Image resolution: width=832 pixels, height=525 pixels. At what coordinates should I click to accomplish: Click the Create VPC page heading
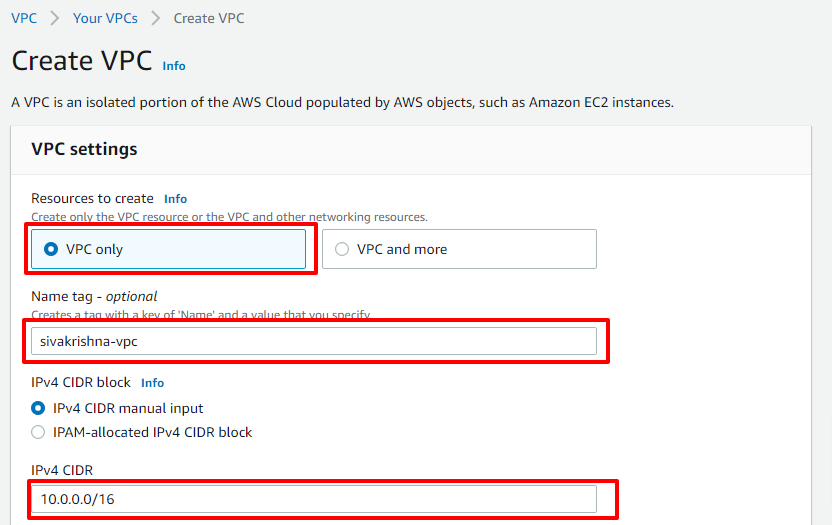pos(82,61)
